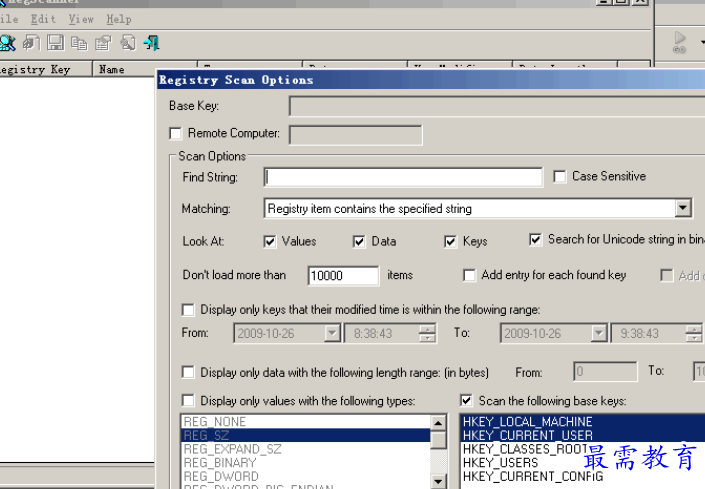Enable the Remote Computer checkbox
The image size is (705, 489).
[175, 133]
